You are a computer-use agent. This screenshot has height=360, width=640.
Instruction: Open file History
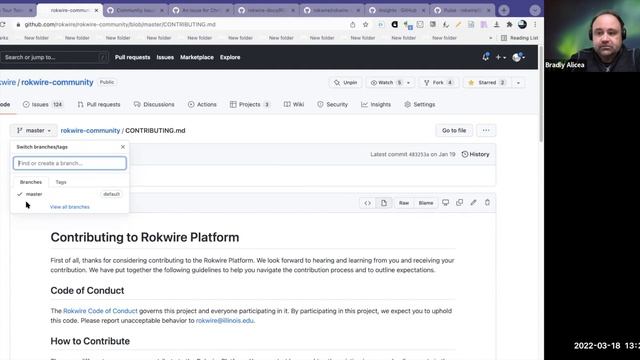pyautogui.click(x=475, y=154)
